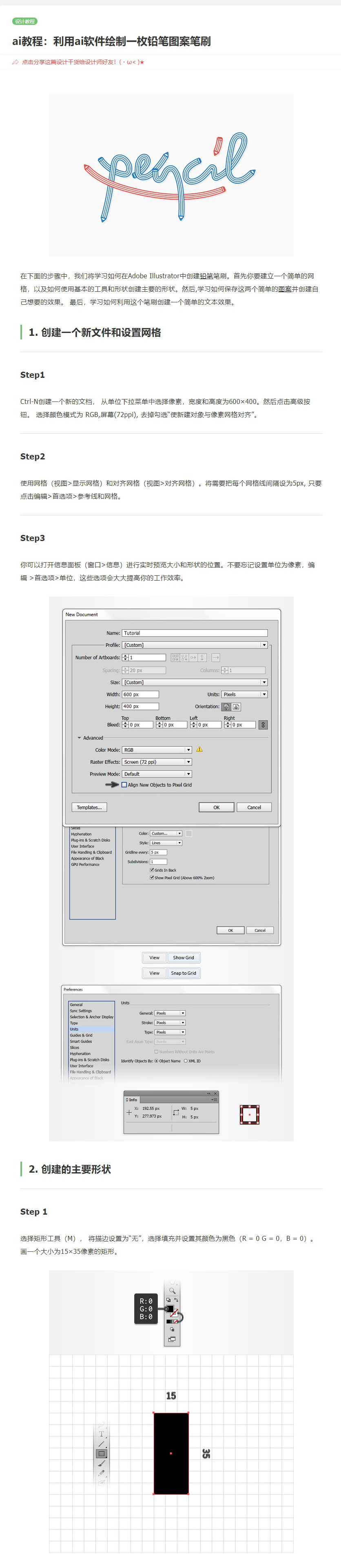The image size is (341, 1568).
Task: Open the Profile dropdown
Action: pyautogui.click(x=195, y=645)
